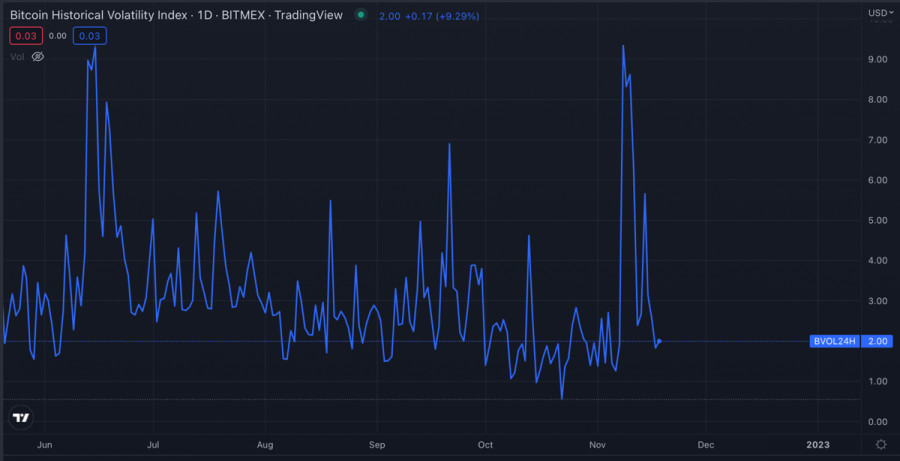Click the Dec label on time axis
The height and width of the screenshot is (461, 900).
pyautogui.click(x=705, y=443)
